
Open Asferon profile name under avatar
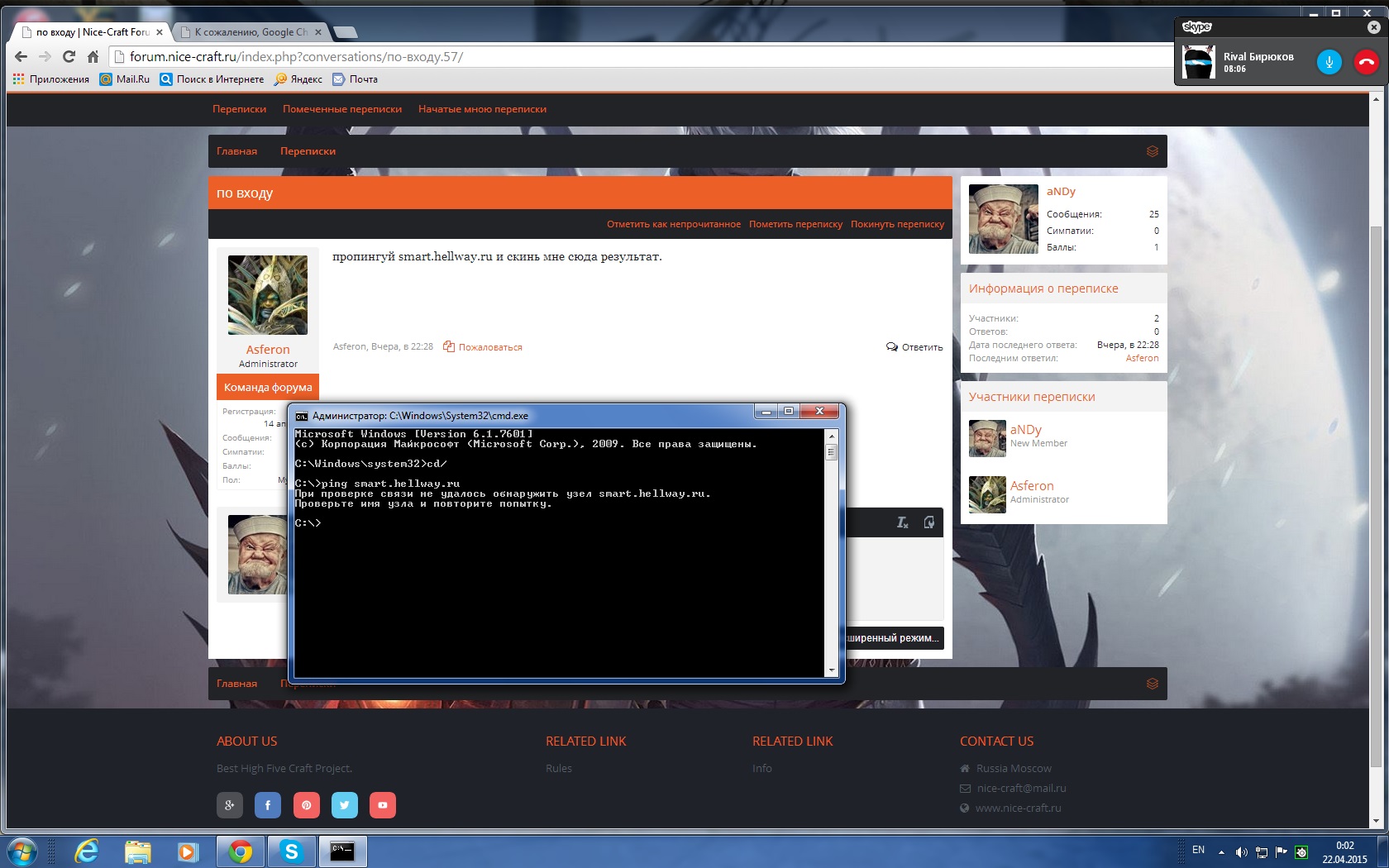(268, 350)
